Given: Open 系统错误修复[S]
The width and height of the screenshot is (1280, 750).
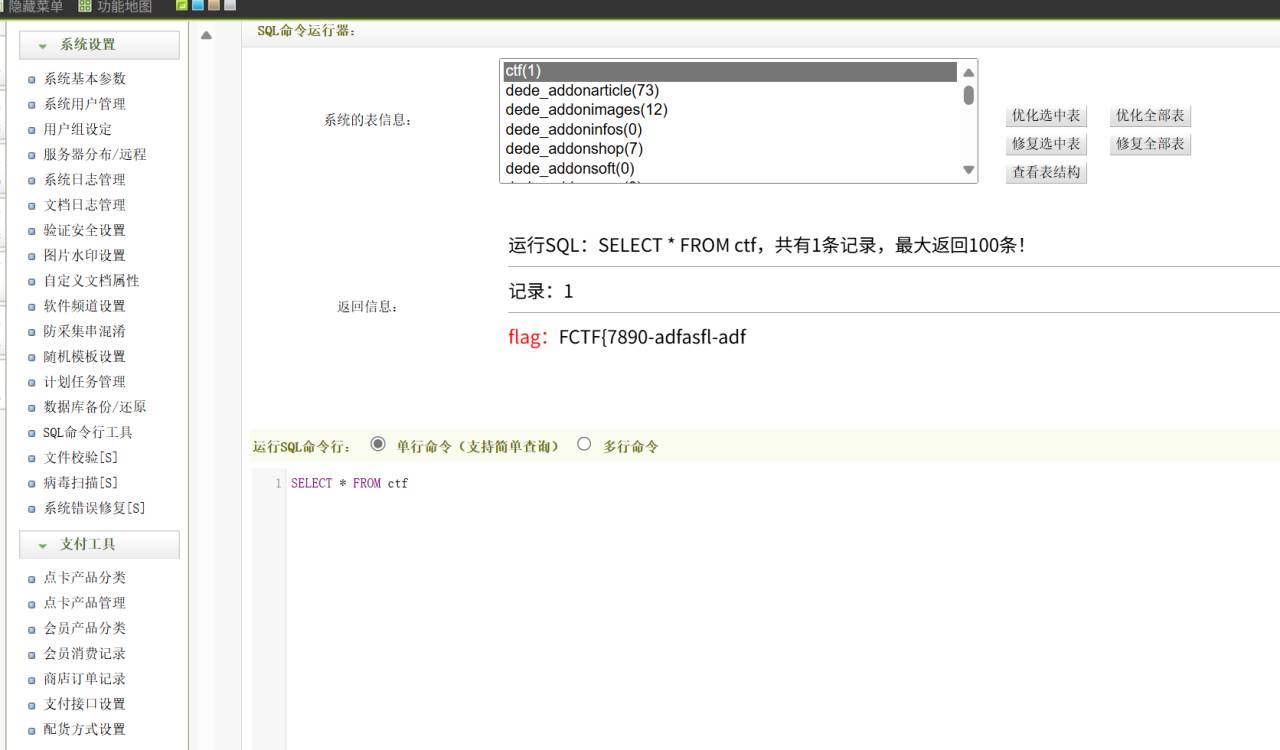Looking at the screenshot, I should click(95, 508).
